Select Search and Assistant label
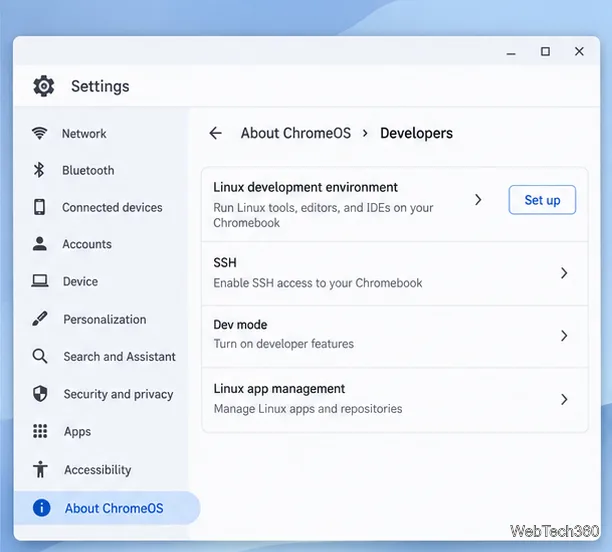This screenshot has height=552, width=612. (x=119, y=356)
